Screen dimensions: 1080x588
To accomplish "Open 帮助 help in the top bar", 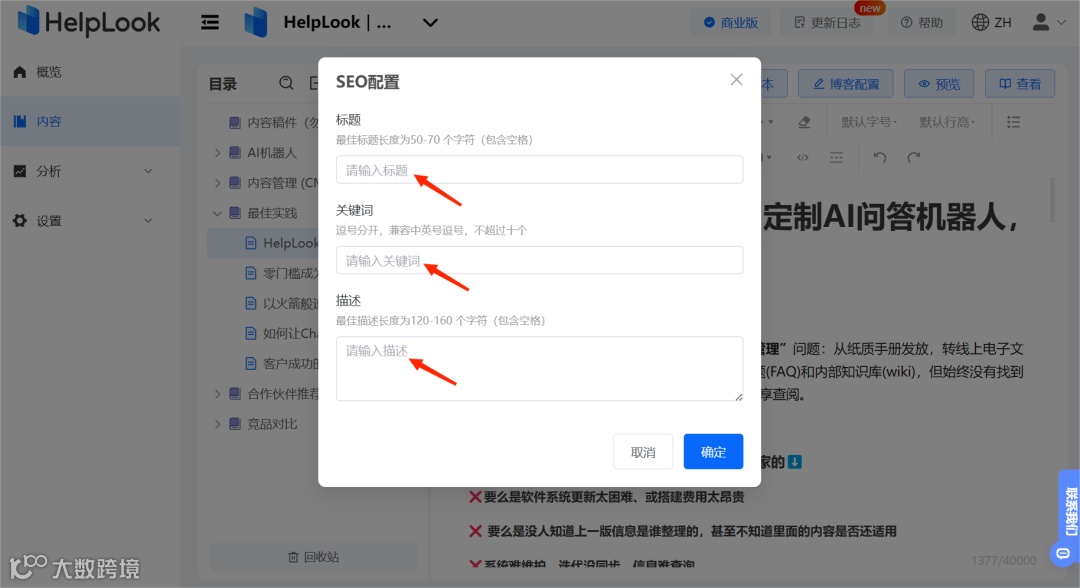I will pos(921,21).
